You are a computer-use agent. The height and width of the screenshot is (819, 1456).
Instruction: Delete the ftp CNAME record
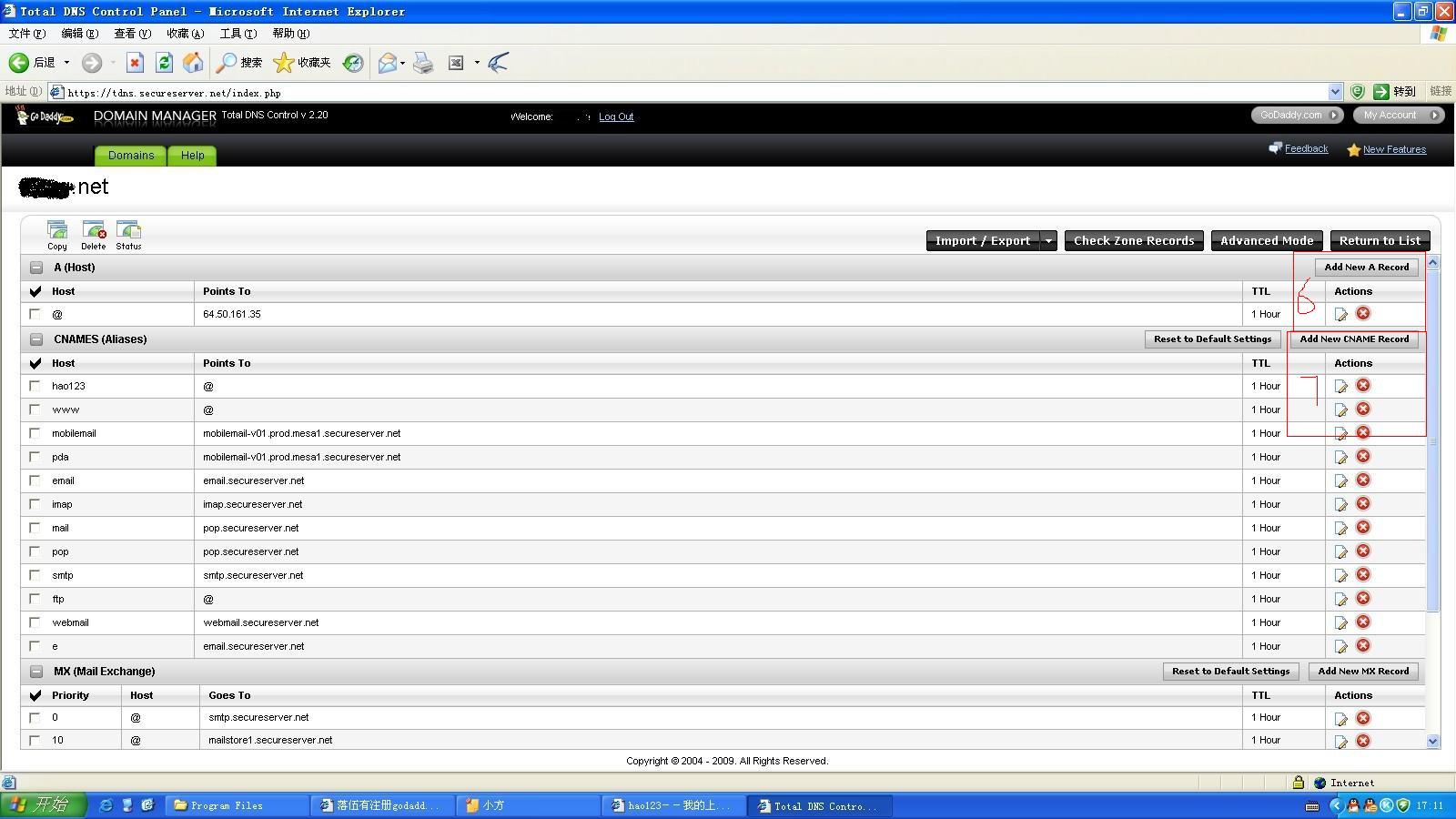[1363, 598]
